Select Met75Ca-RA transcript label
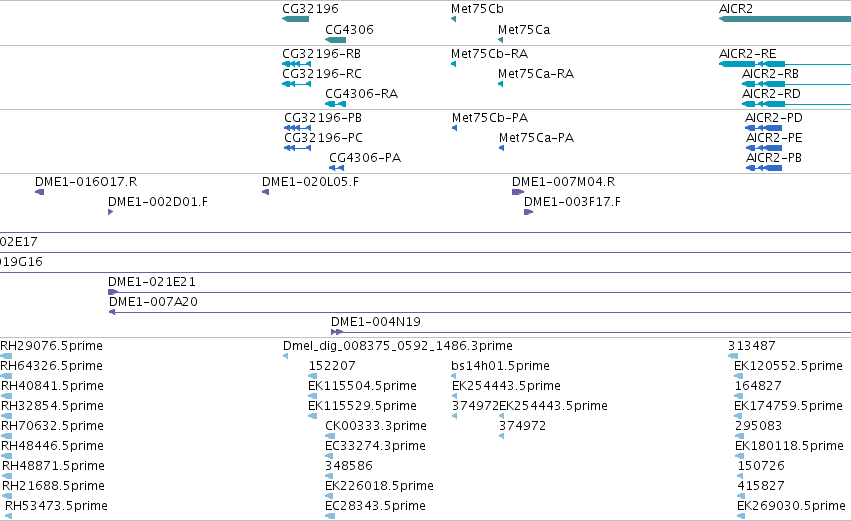The image size is (851, 521). tap(536, 73)
